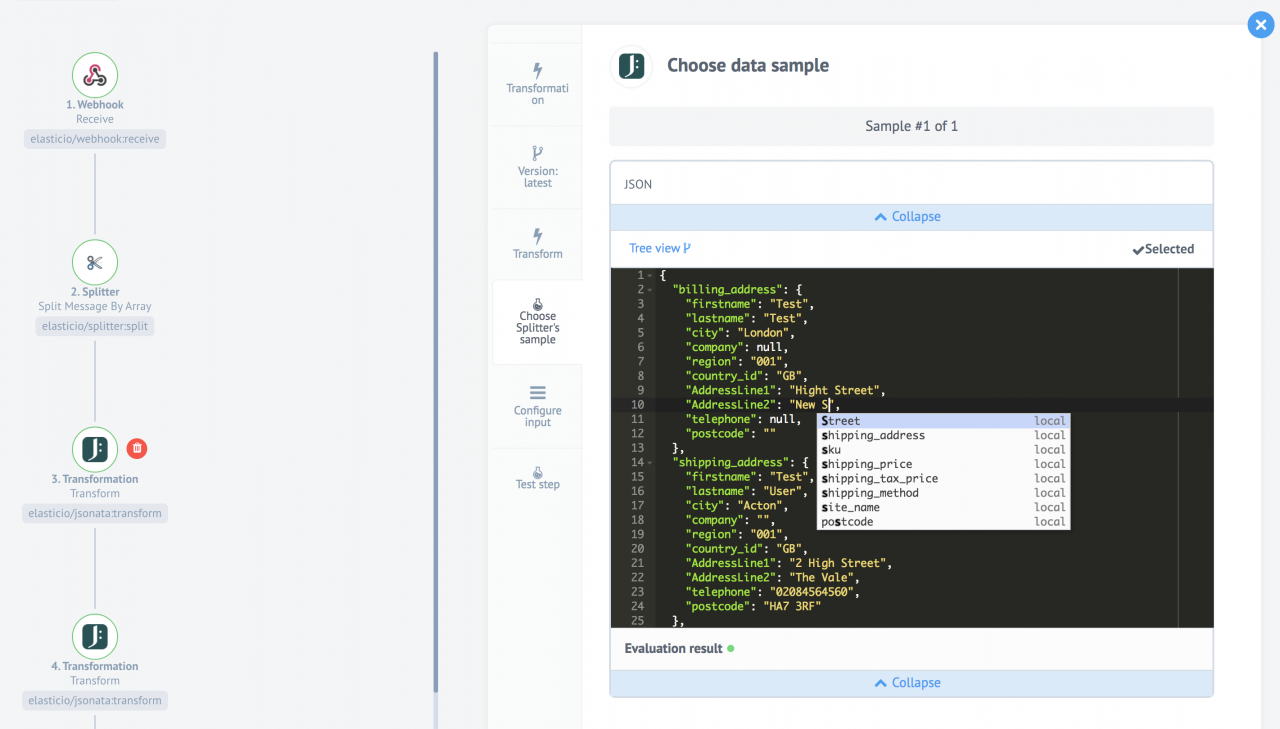Image resolution: width=1280 pixels, height=729 pixels.
Task: Open the Test step tab
Action: (x=538, y=476)
